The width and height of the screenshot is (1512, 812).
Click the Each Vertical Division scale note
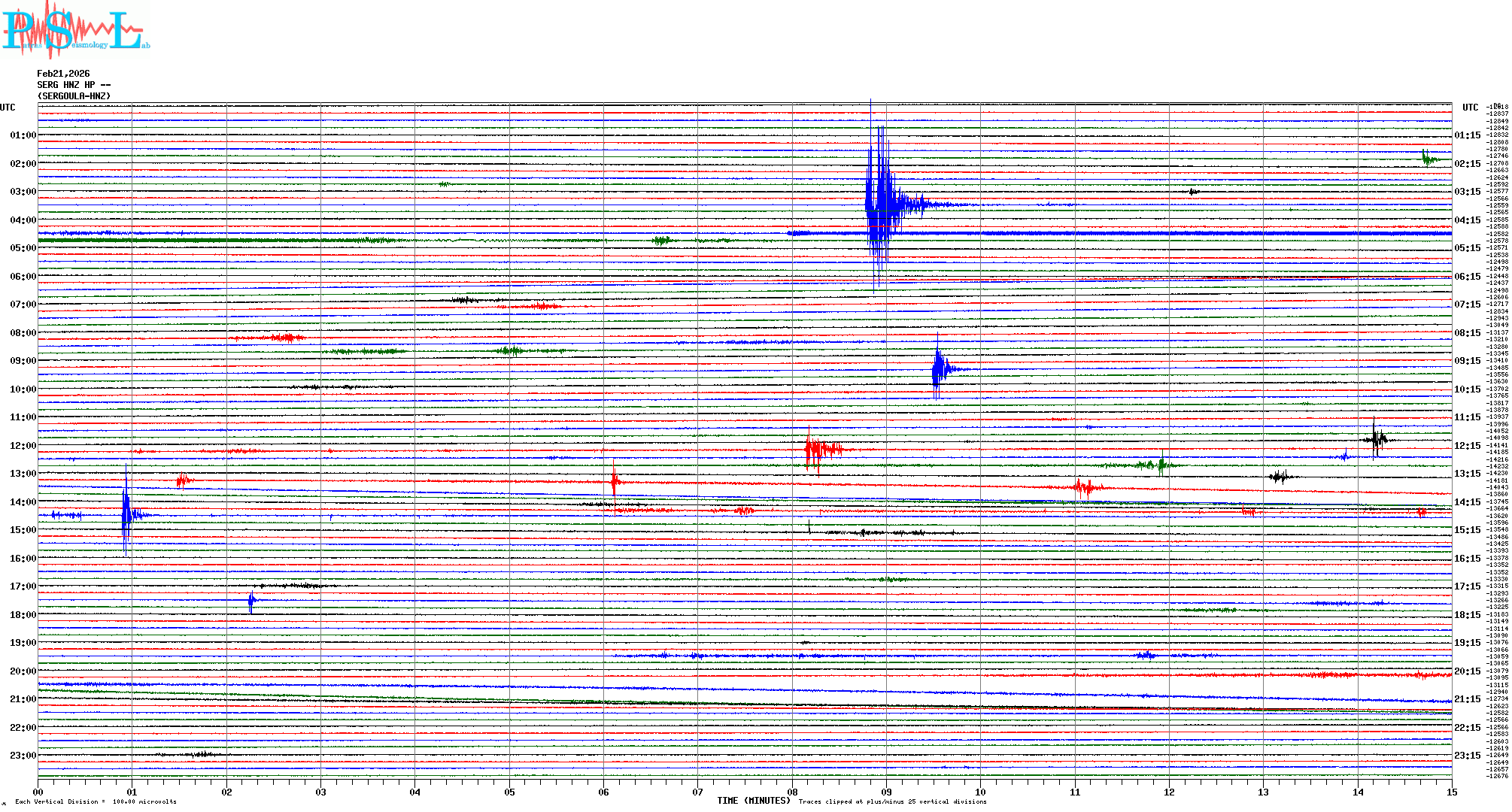pyautogui.click(x=96, y=801)
